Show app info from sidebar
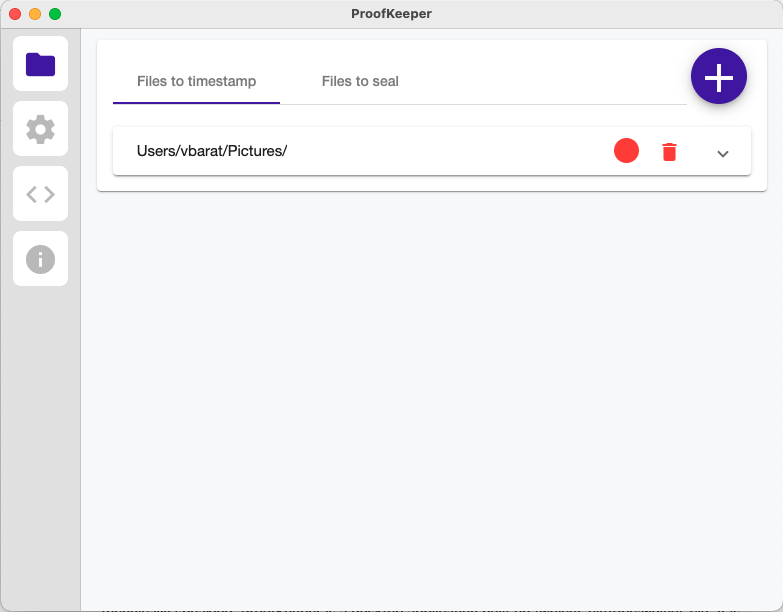Screen dimensions: 783x612 pyautogui.click(x=40, y=259)
